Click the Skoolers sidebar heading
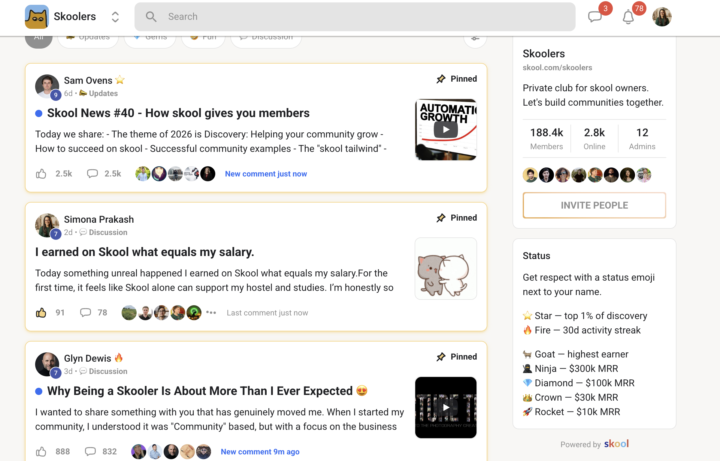Screen dimensions: 720x461 [x=544, y=54]
